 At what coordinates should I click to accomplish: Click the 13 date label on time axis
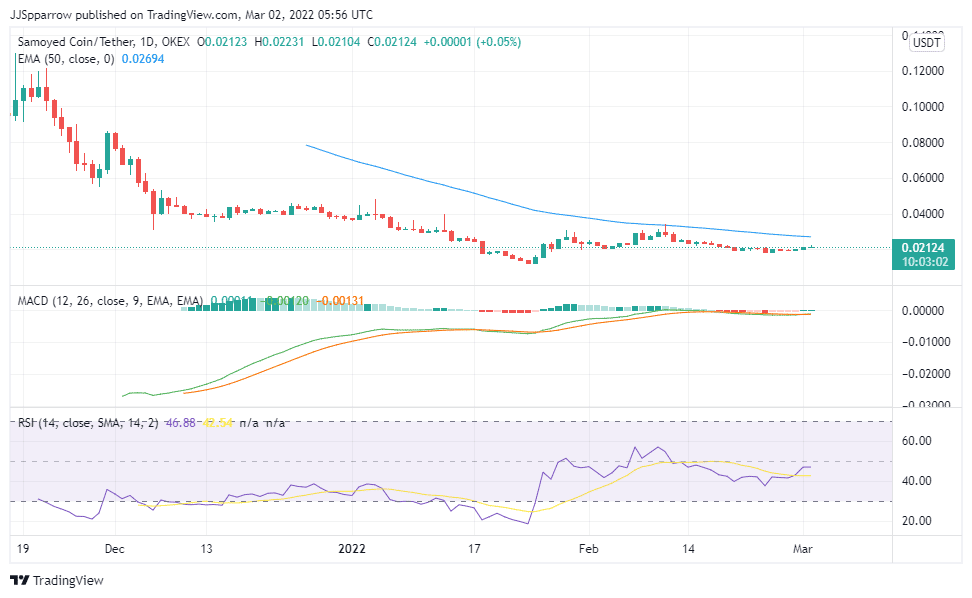[206, 549]
